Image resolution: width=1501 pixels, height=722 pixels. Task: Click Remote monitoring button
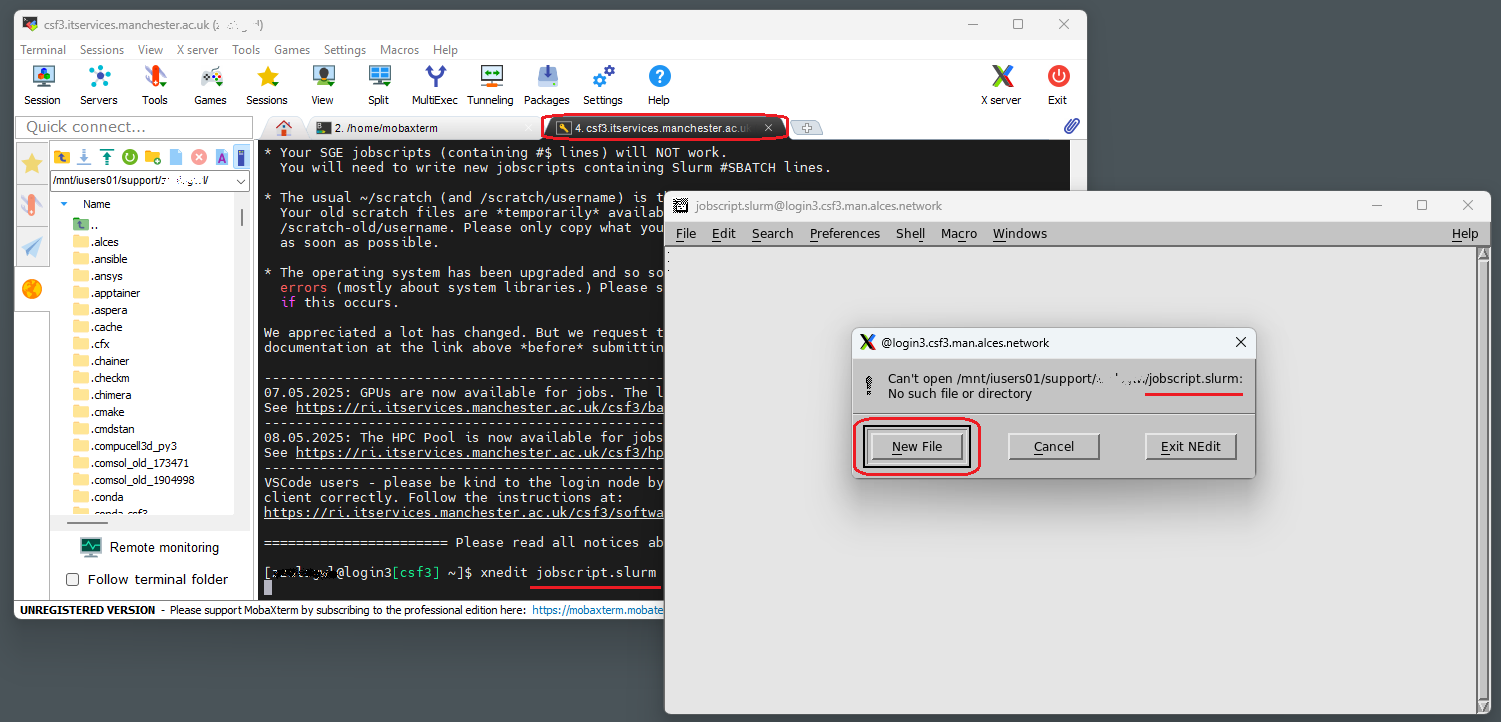[x=150, y=547]
